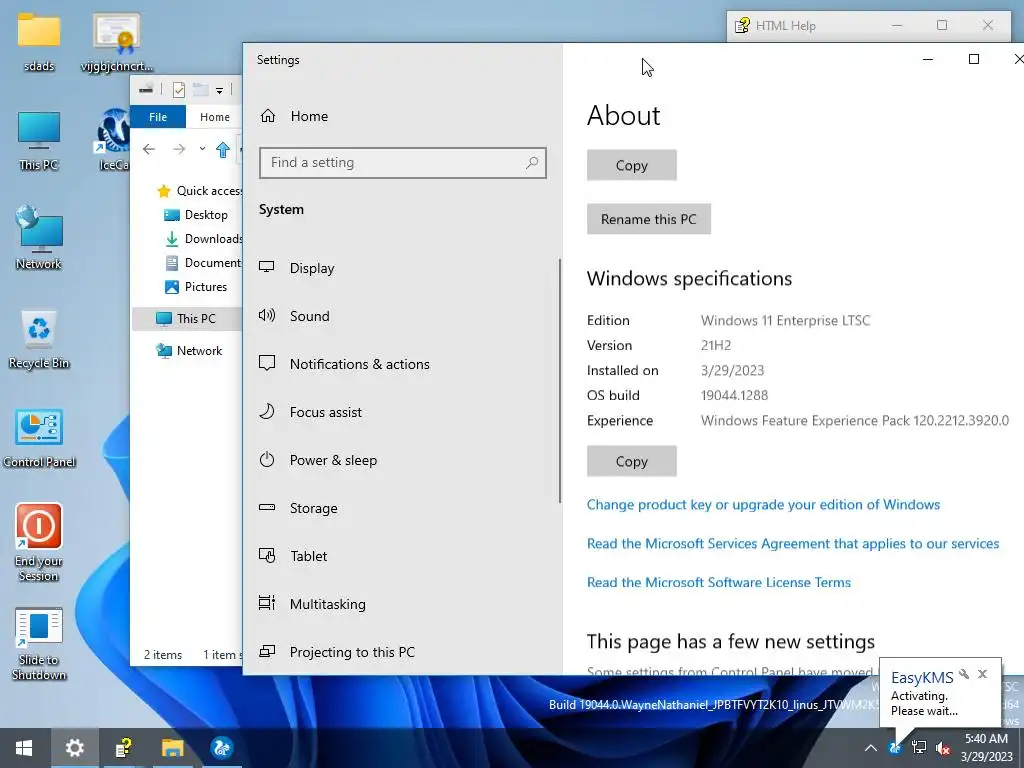The height and width of the screenshot is (768, 1024).
Task: Select This PC in Explorer tree
Action: click(x=187, y=319)
